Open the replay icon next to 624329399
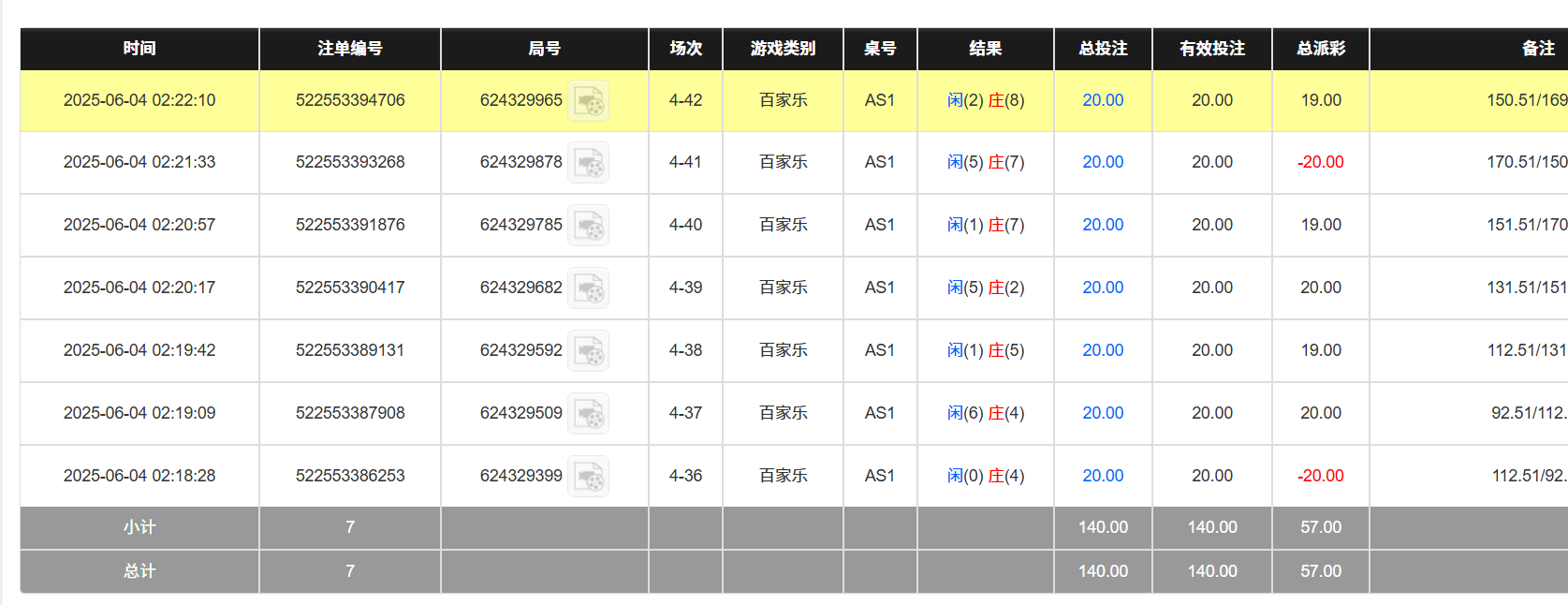Screen dimensions: 1568x605 coord(589,477)
